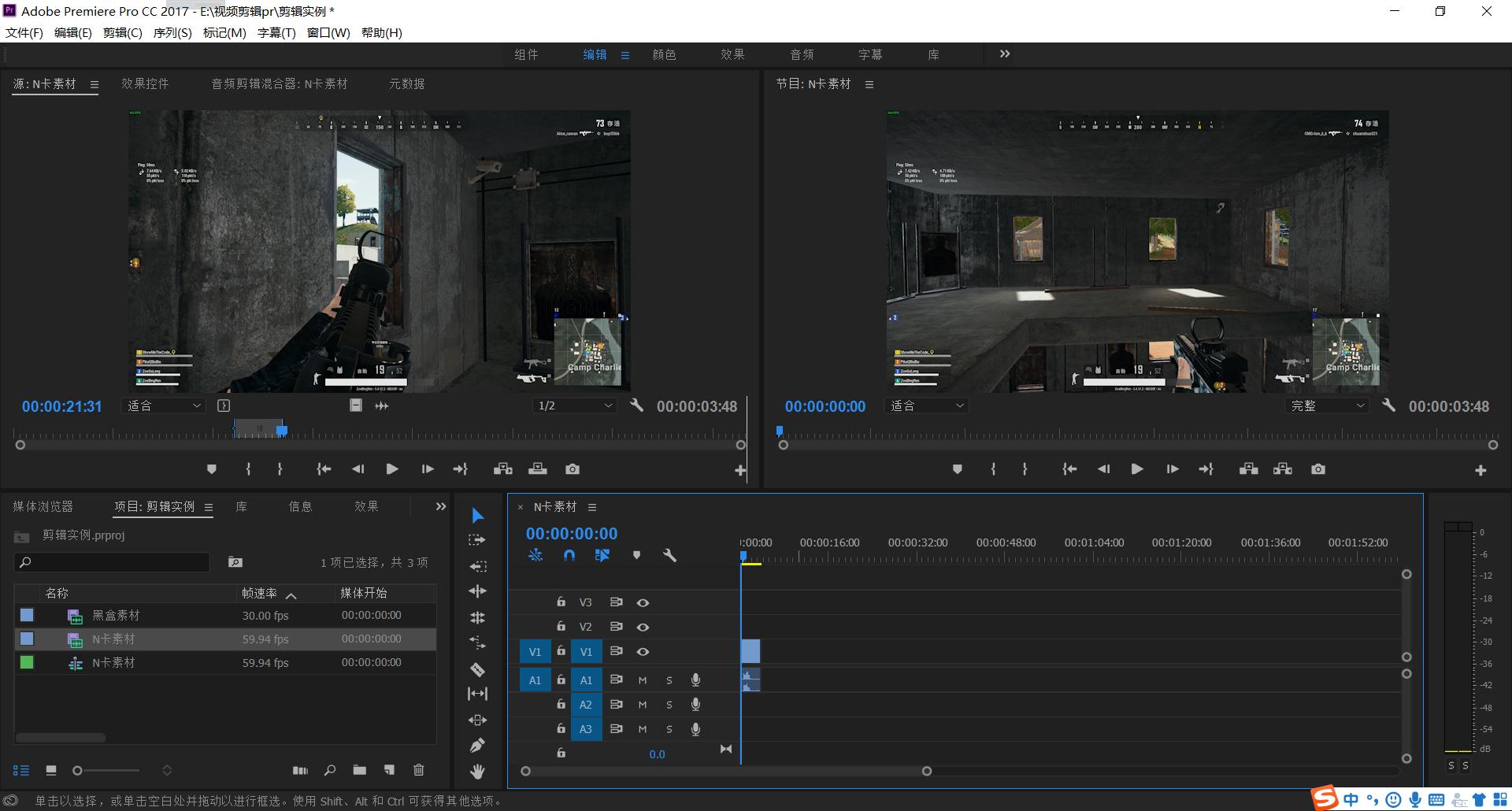Open the 1/2 playback resolution dropdown
Viewport: 1512px width, 811px height.
coord(574,406)
